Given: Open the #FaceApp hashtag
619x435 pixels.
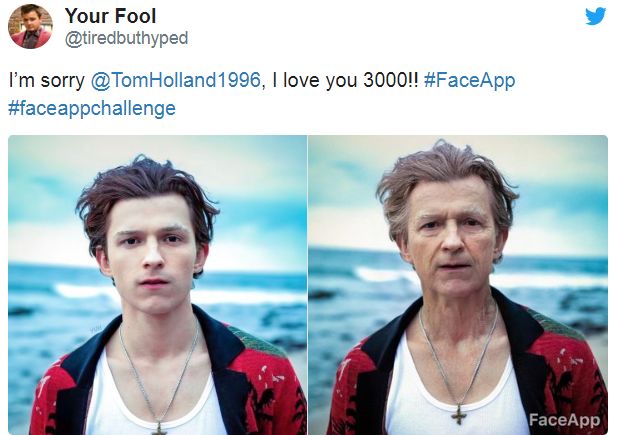Looking at the screenshot, I should [x=469, y=81].
